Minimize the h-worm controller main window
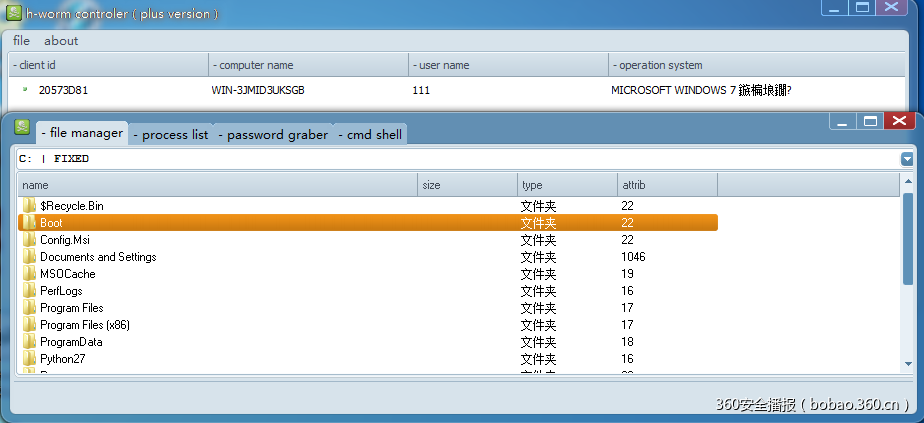This screenshot has width=924, height=423. [x=835, y=7]
